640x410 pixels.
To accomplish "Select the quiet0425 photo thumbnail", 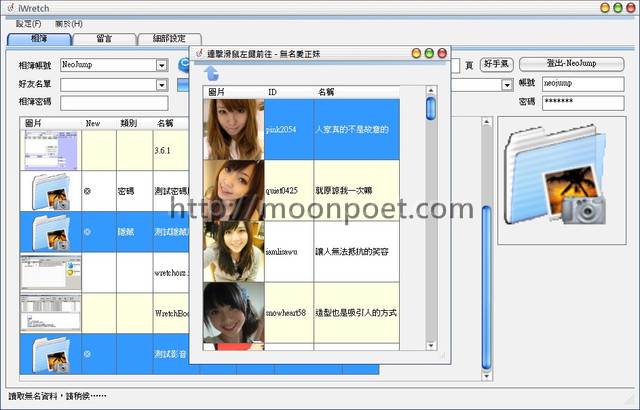I will (233, 190).
